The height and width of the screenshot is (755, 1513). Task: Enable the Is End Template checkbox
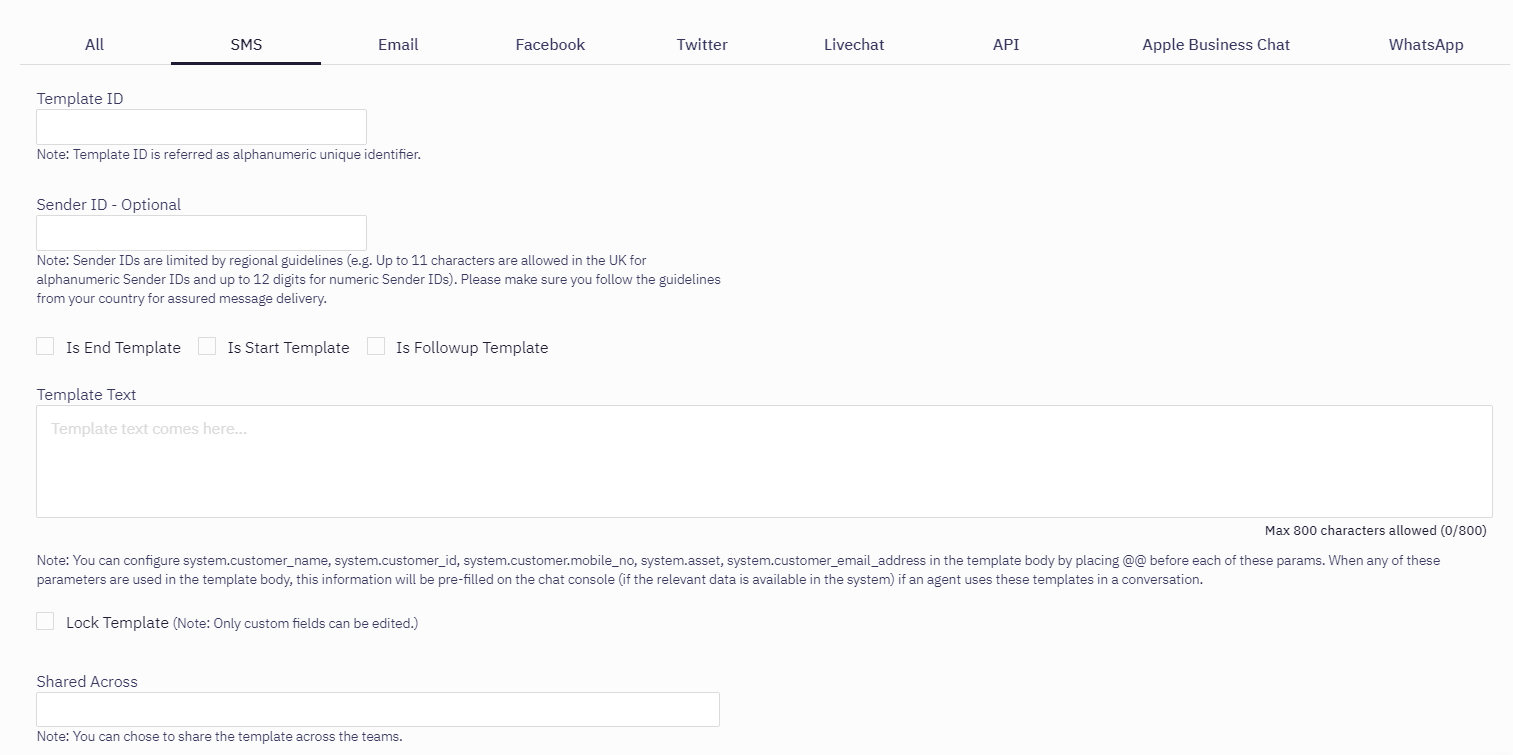45,346
